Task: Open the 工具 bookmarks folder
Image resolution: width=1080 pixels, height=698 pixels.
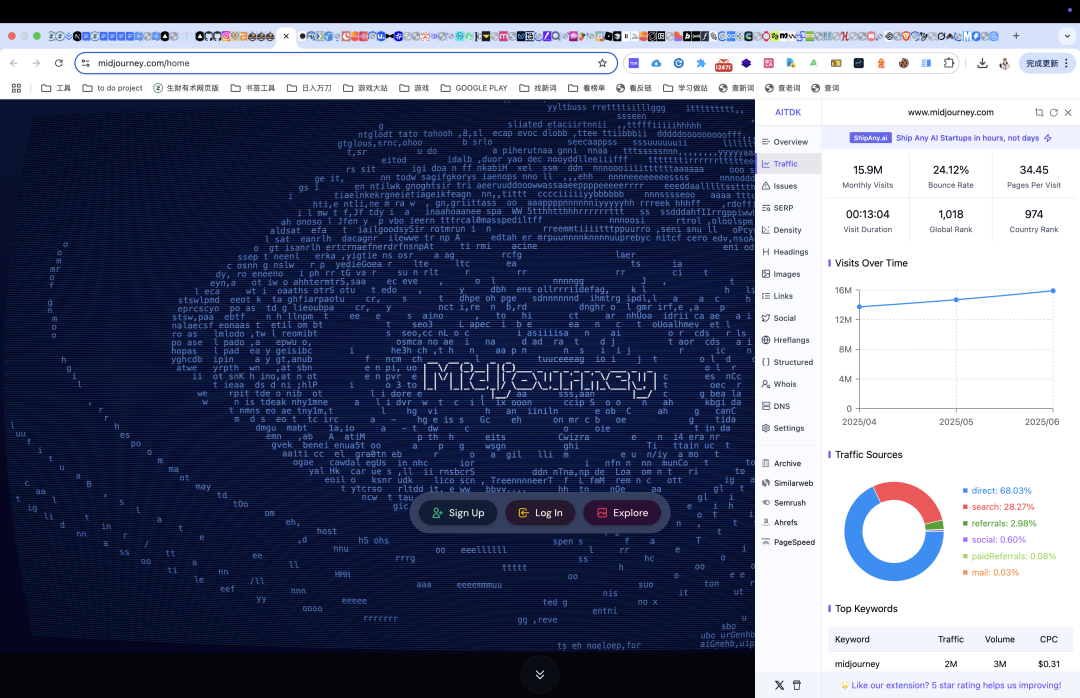Action: pos(56,88)
